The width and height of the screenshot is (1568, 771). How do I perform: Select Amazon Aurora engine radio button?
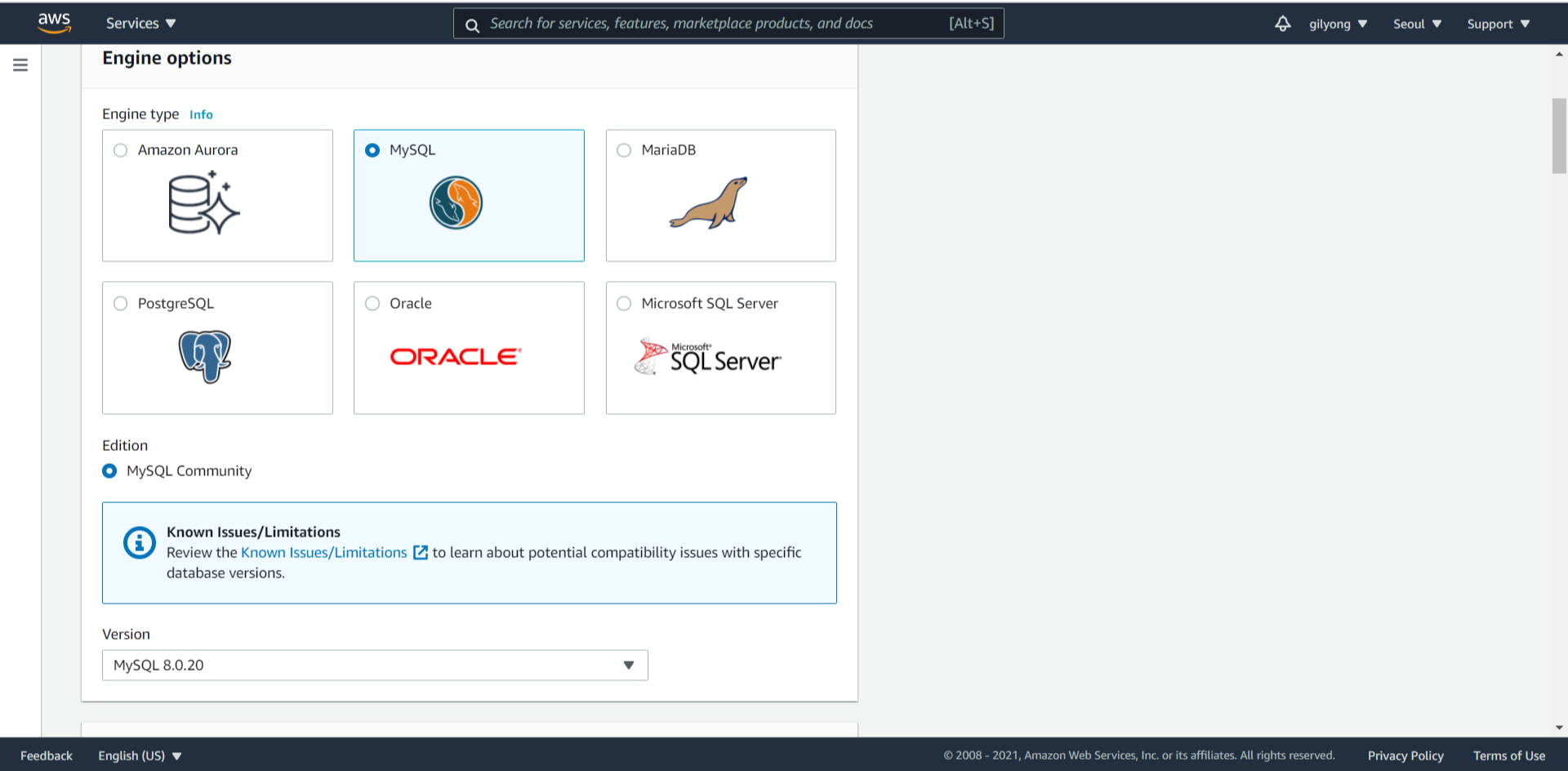coord(121,150)
